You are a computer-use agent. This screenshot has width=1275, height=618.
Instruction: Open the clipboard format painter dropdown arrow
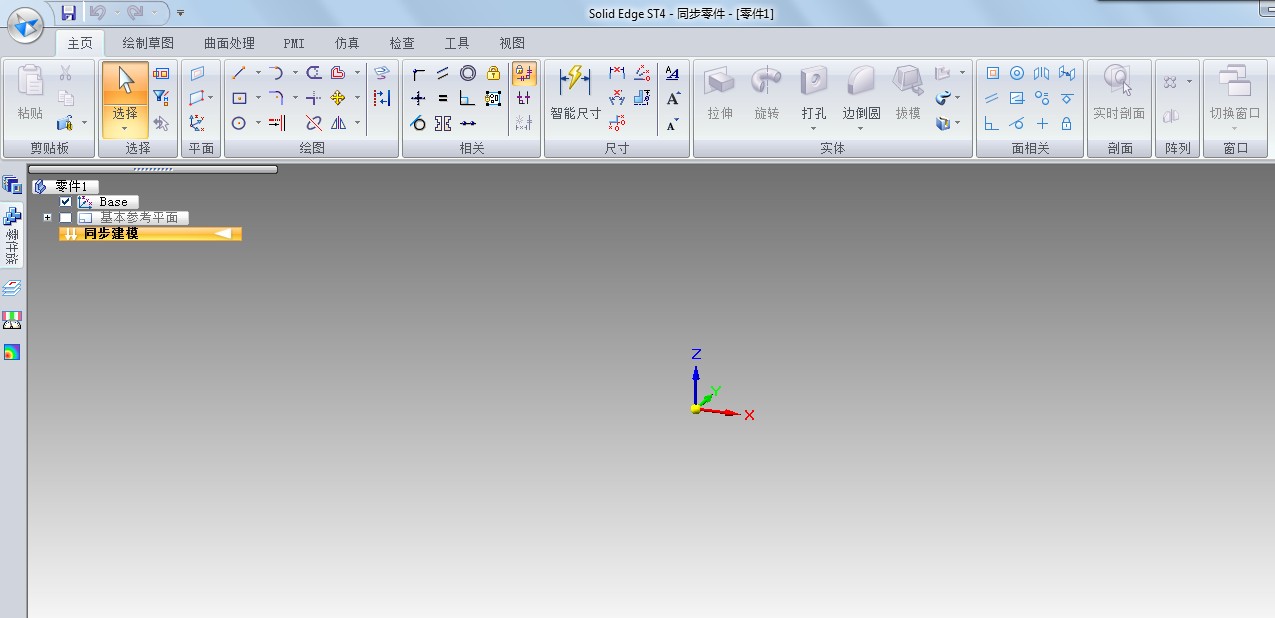tap(84, 123)
